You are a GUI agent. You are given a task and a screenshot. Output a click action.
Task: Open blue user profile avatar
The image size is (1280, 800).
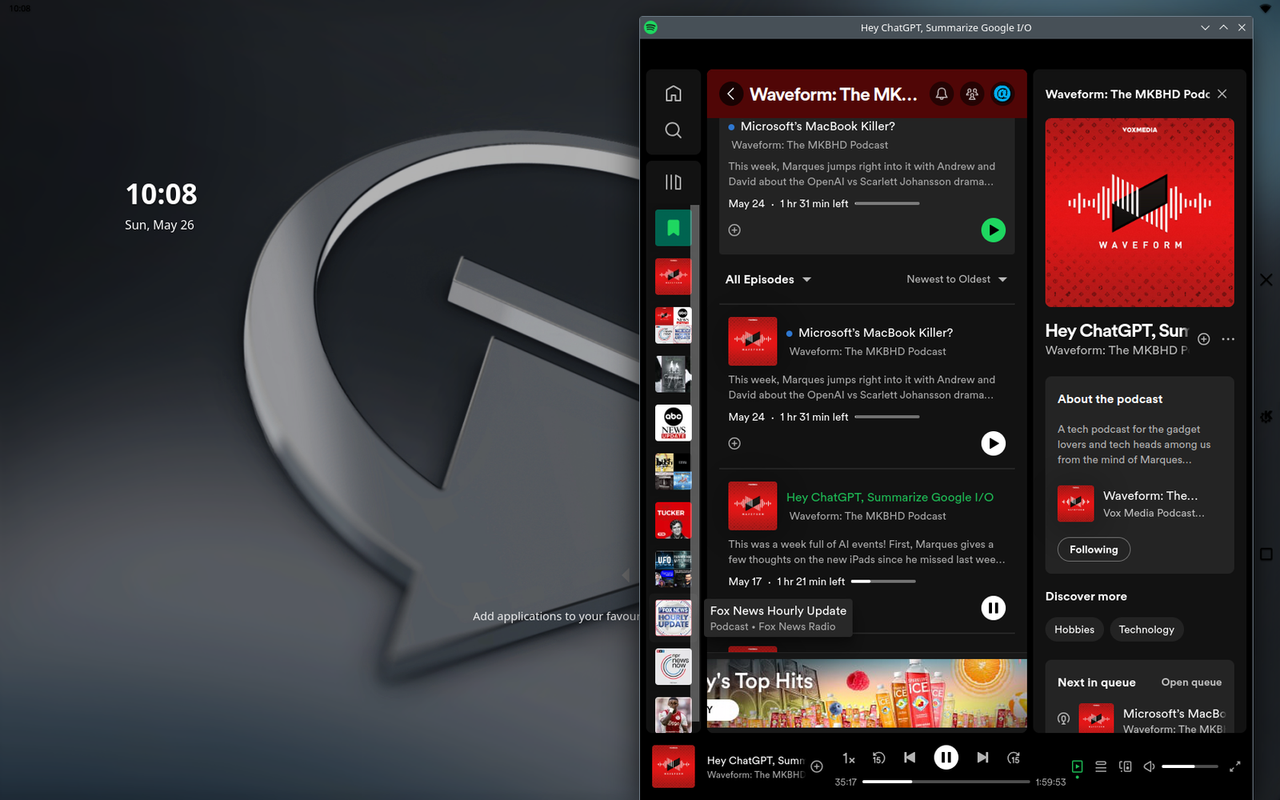pos(1002,94)
